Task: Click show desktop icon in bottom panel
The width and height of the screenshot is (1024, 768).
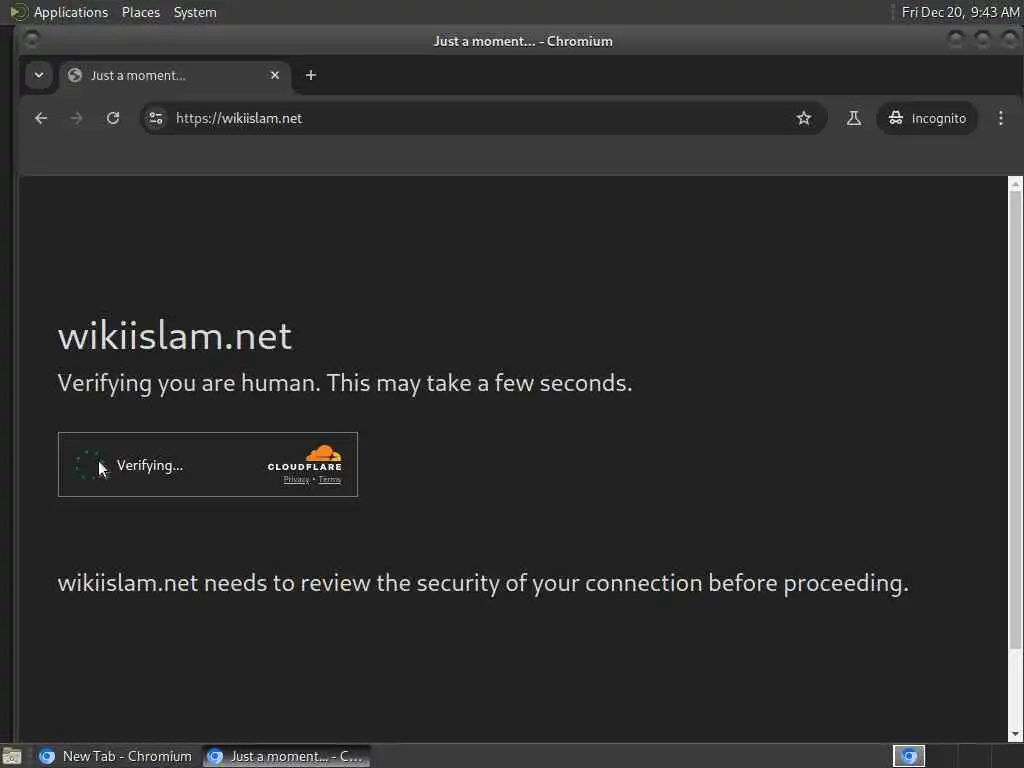Action: coord(12,756)
